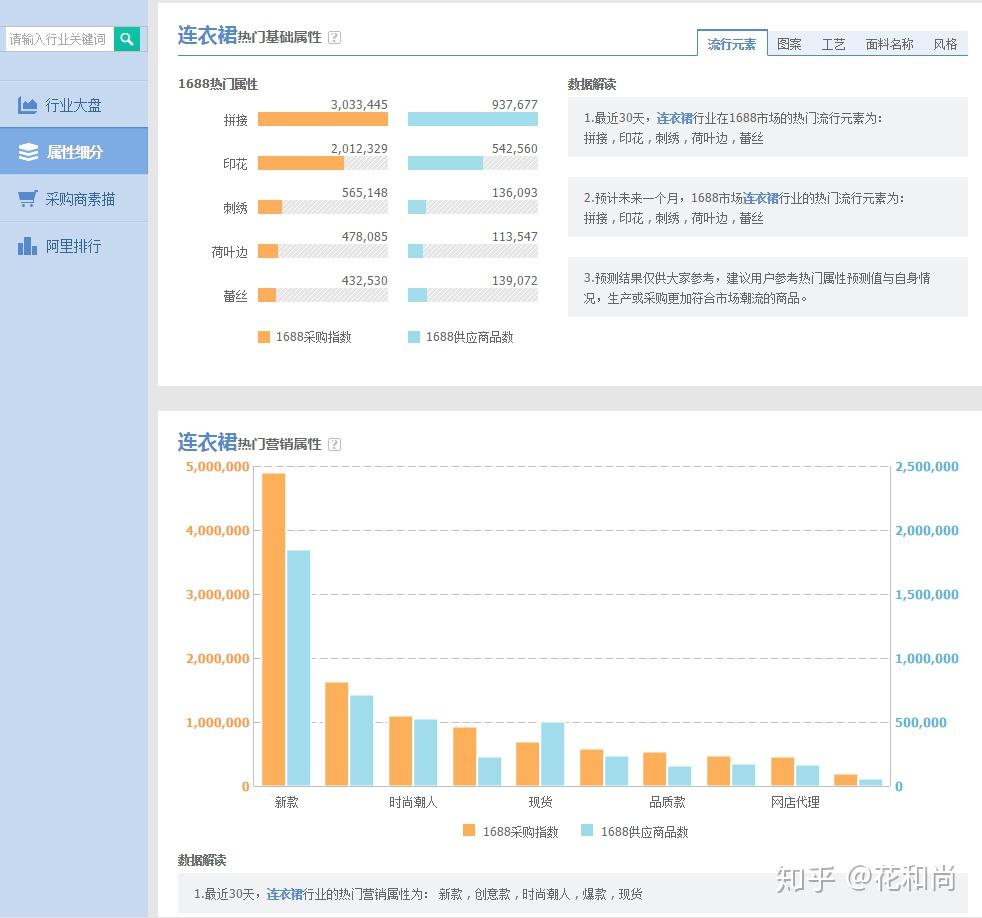982x918 pixels.
Task: Toggle lower chart 1688采购指数 legend swatch
Action: click(x=468, y=830)
